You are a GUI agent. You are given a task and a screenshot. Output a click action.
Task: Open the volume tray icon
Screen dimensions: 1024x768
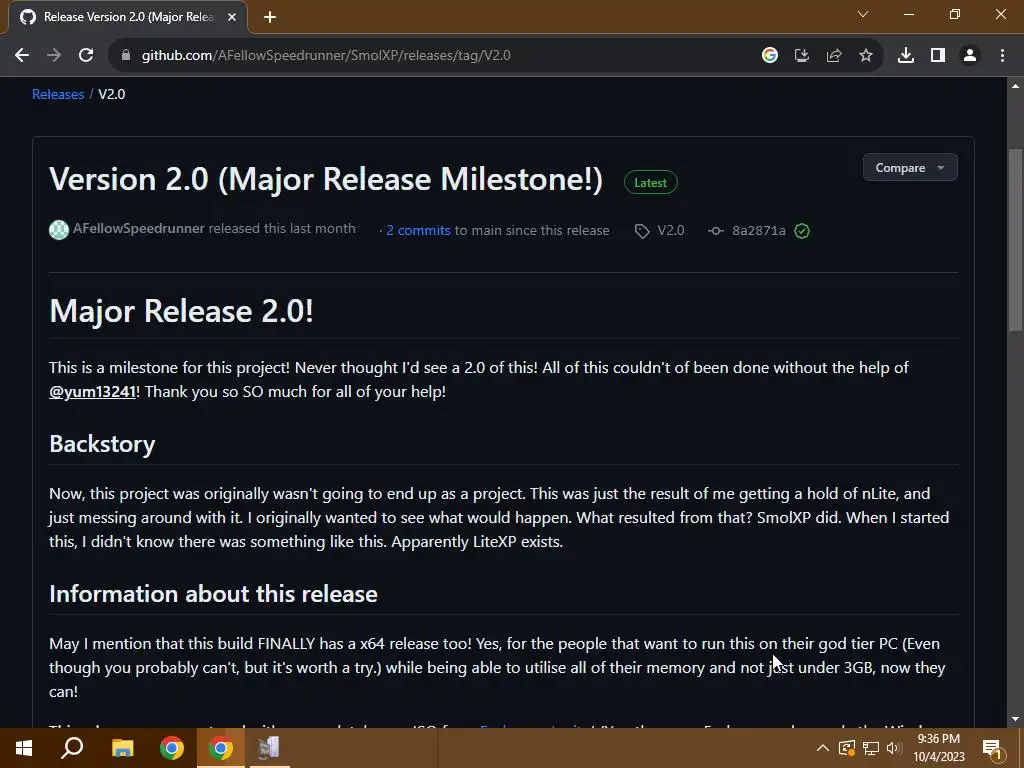click(x=894, y=748)
